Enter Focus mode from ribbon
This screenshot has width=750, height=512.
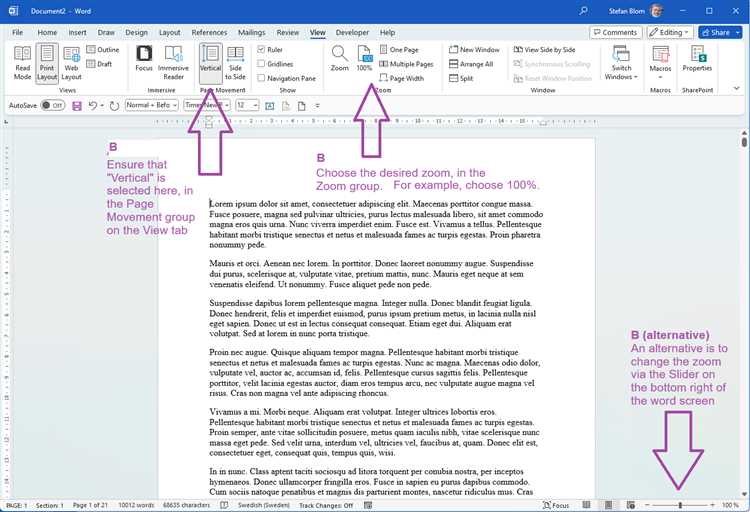144,59
